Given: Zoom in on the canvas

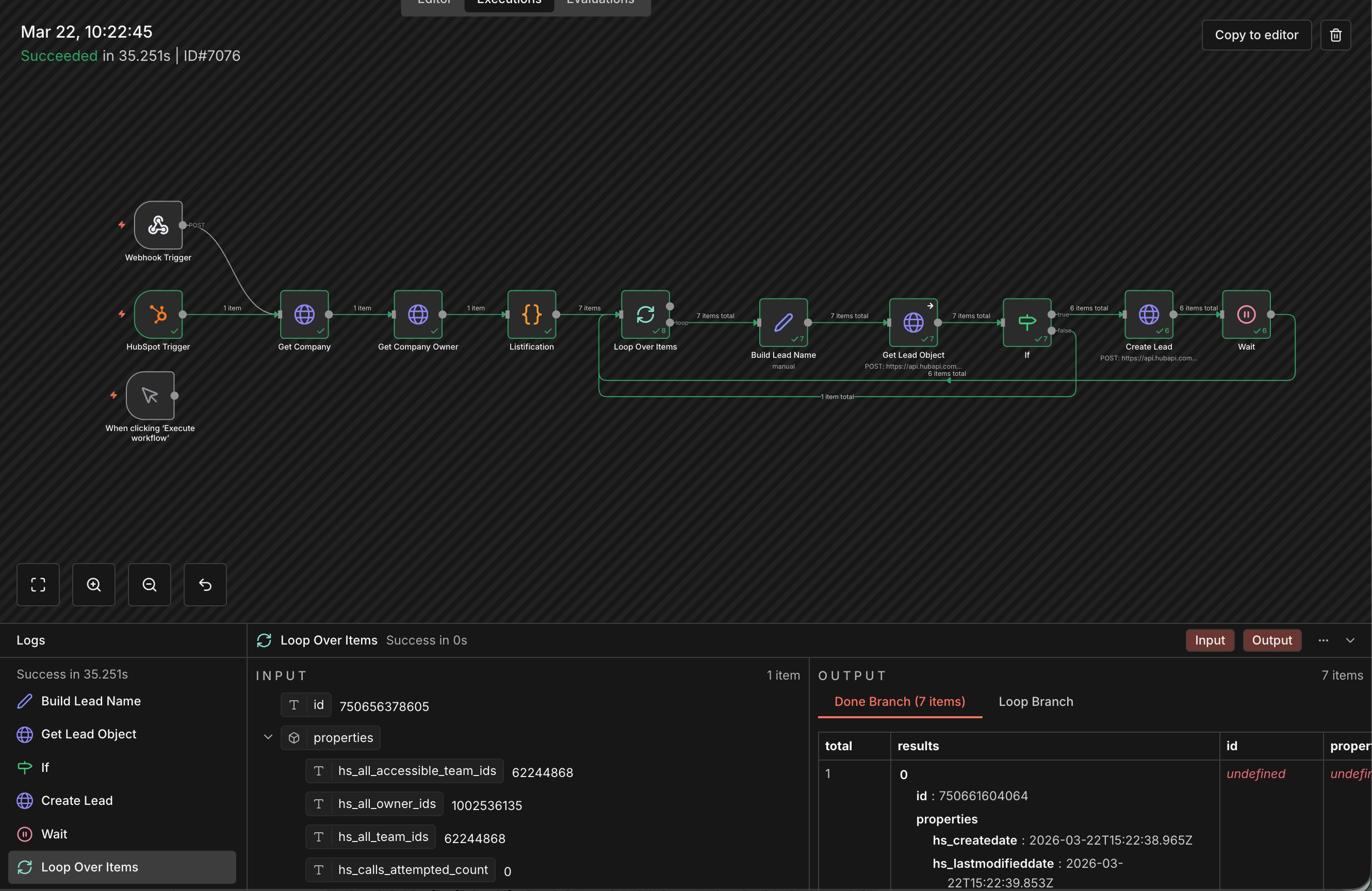Looking at the screenshot, I should 93,584.
